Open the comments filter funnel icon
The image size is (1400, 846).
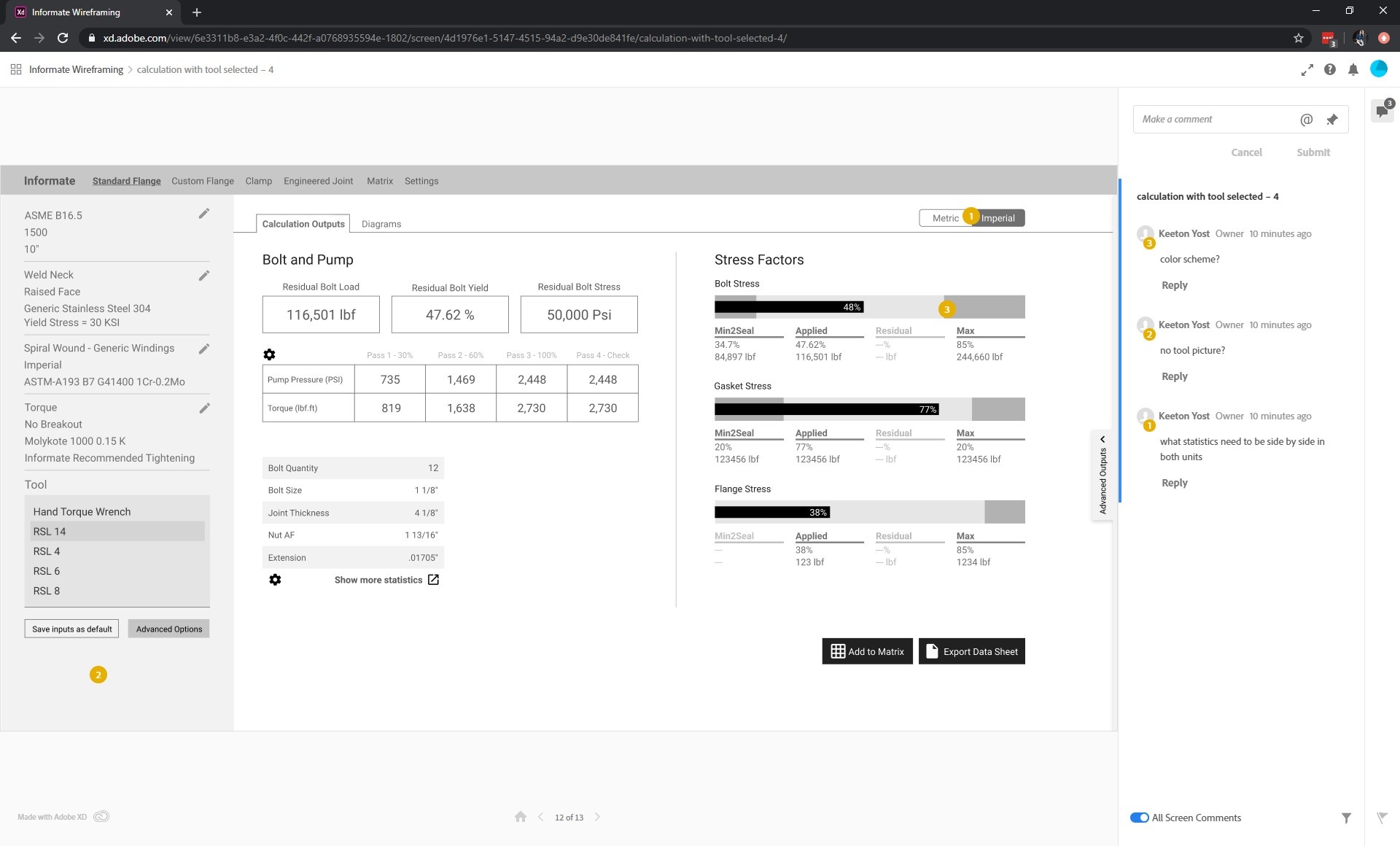[1346, 818]
